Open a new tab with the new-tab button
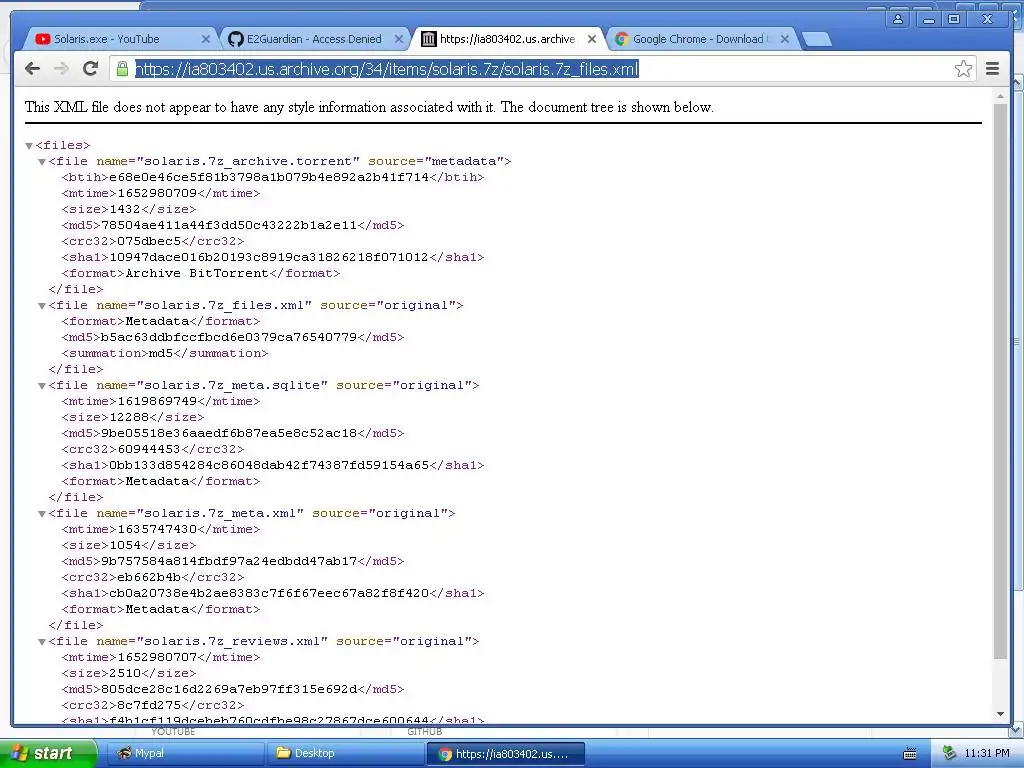Viewport: 1024px width, 768px height. (x=816, y=40)
